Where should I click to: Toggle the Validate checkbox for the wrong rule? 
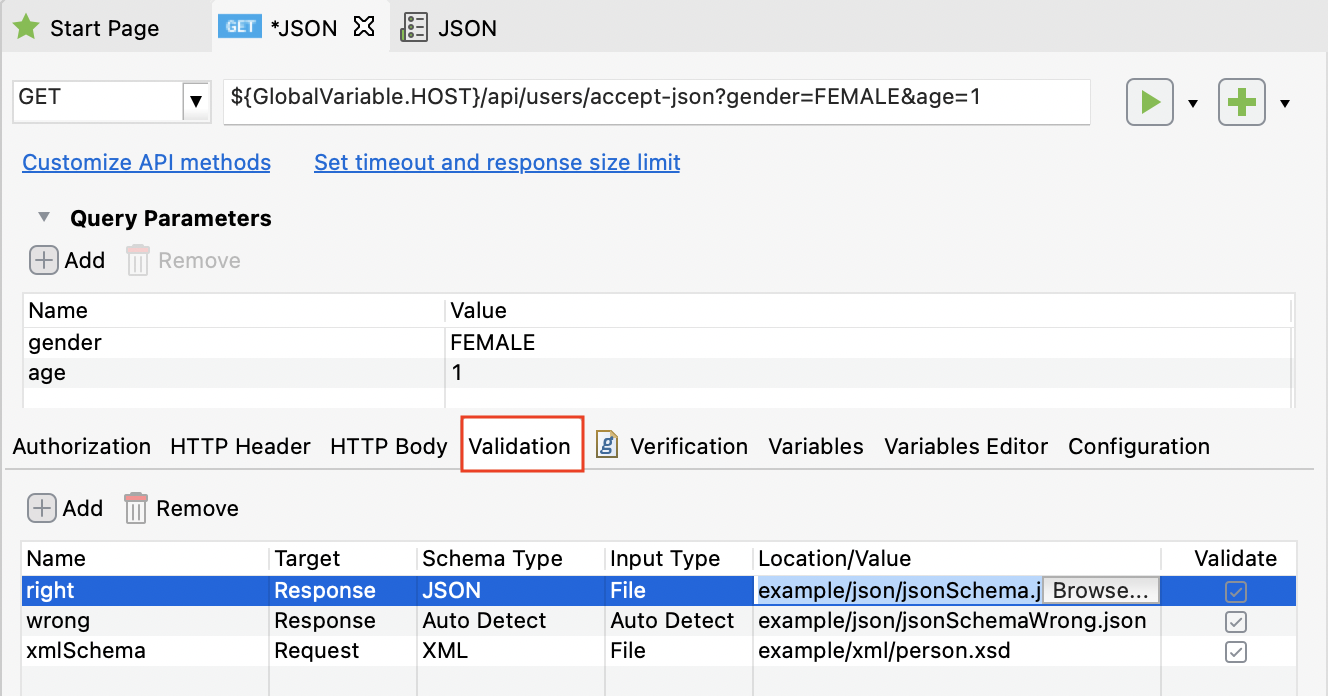click(x=1235, y=621)
